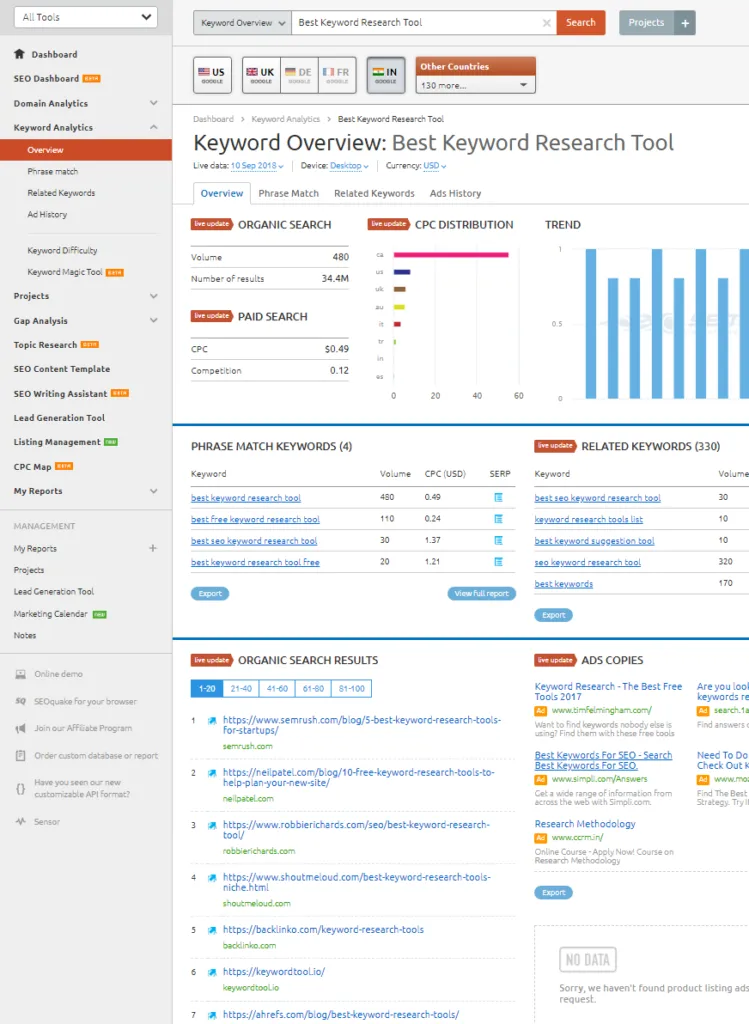Image resolution: width=749 pixels, height=1024 pixels.
Task: Click external link icon for keywordtool.io result
Action: click(212, 972)
